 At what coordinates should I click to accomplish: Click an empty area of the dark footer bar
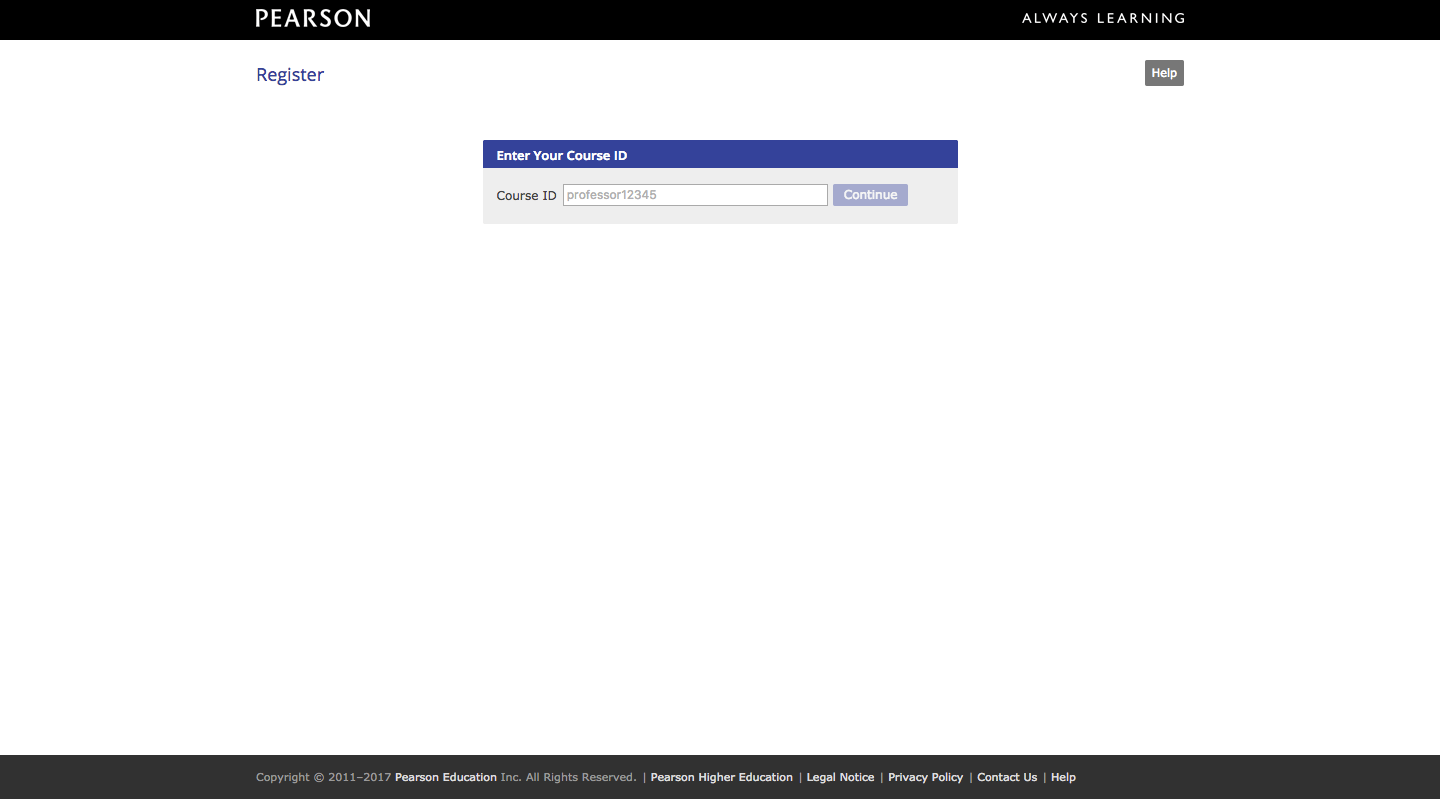[x=1250, y=778]
